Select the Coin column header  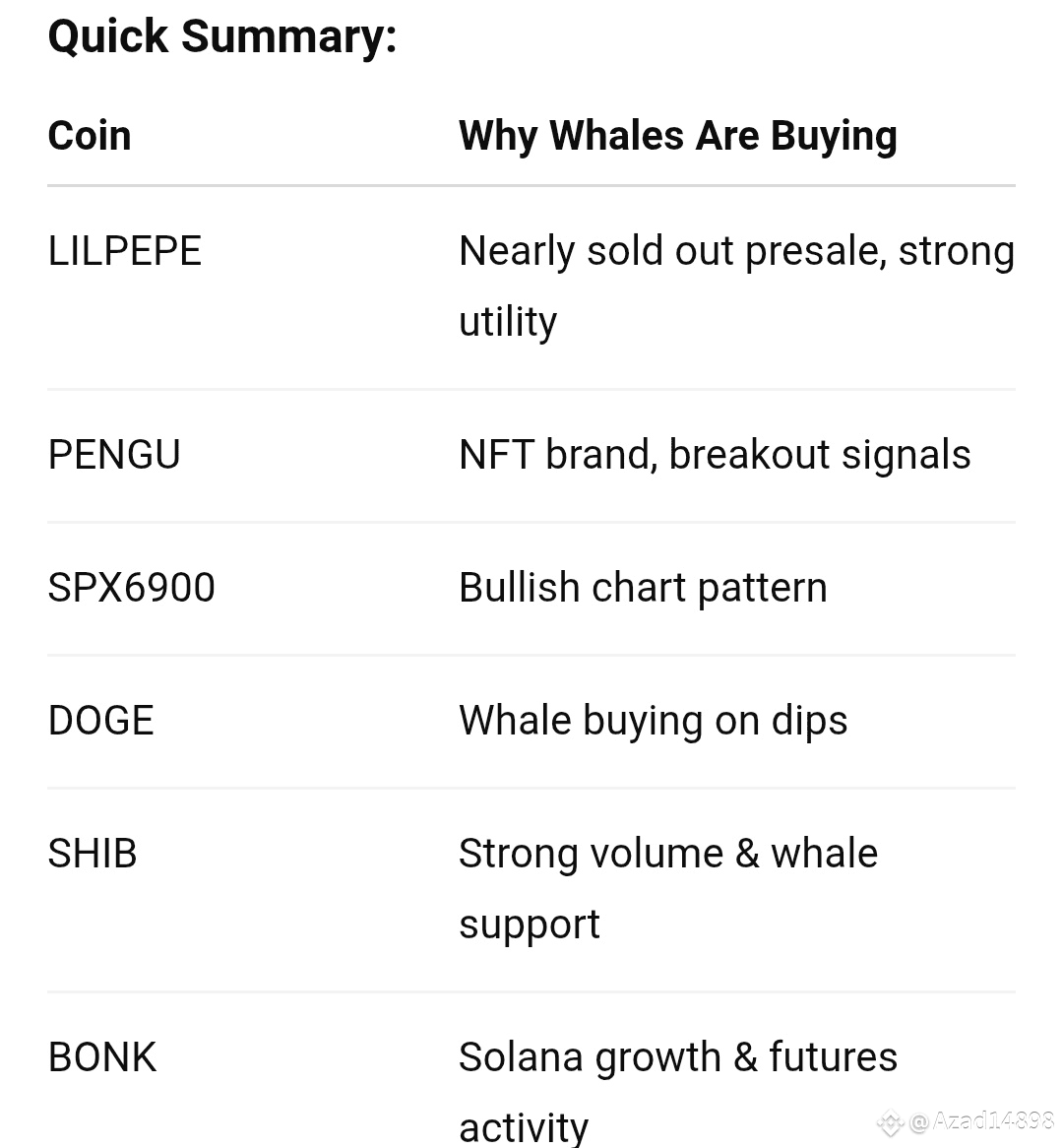point(90,136)
